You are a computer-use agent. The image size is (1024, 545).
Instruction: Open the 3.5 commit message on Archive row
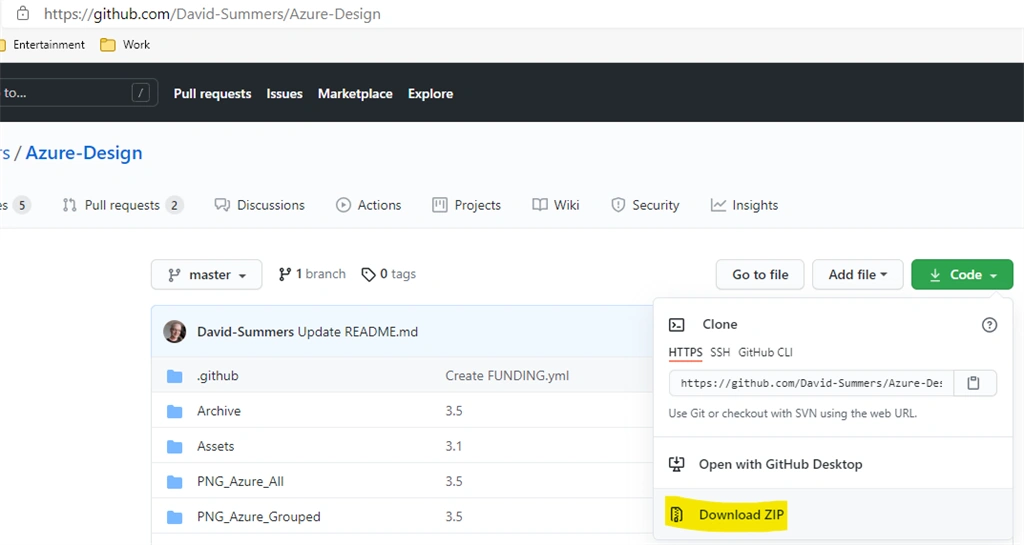tap(454, 411)
